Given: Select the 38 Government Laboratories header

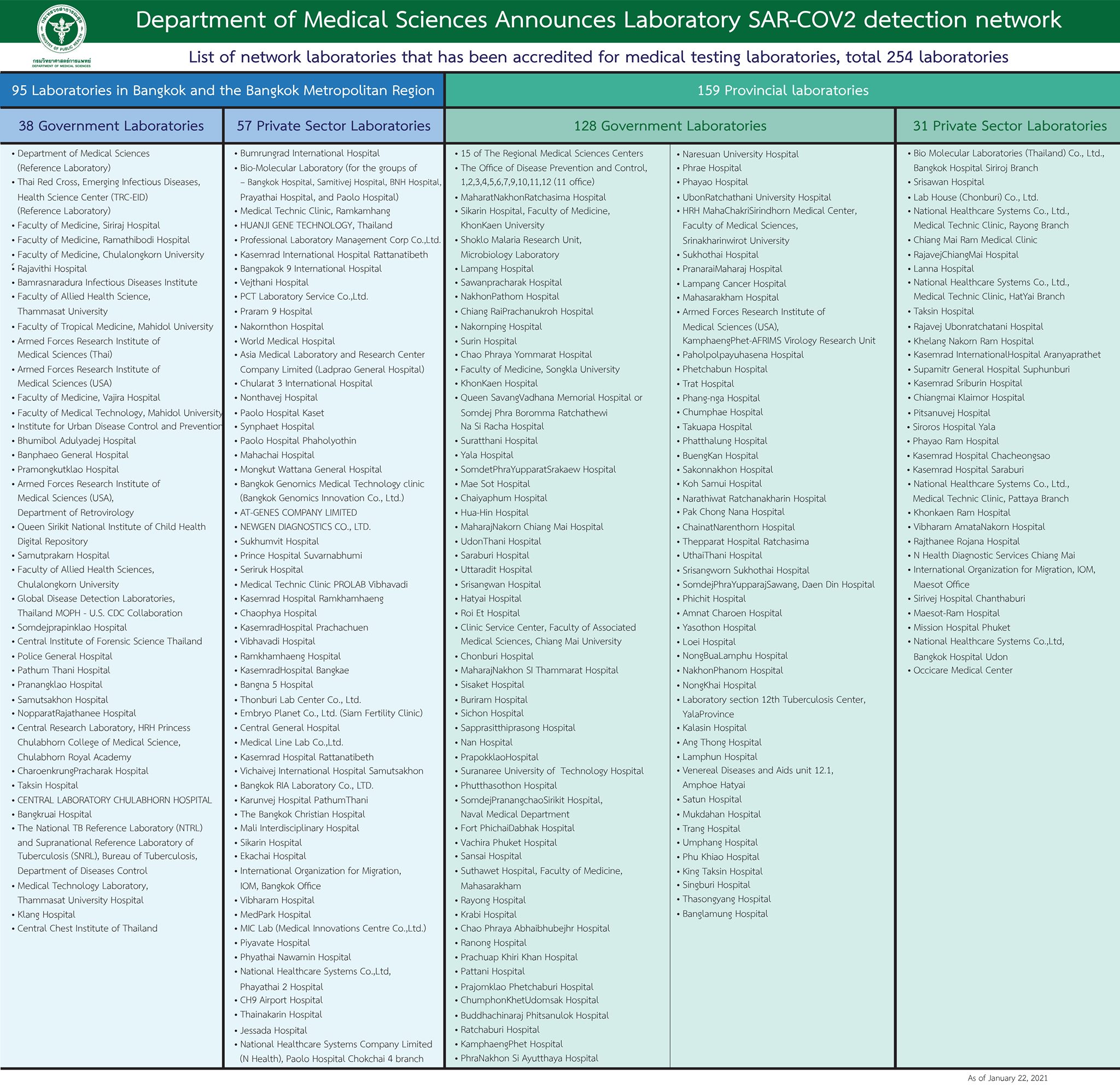Looking at the screenshot, I should click(x=111, y=126).
